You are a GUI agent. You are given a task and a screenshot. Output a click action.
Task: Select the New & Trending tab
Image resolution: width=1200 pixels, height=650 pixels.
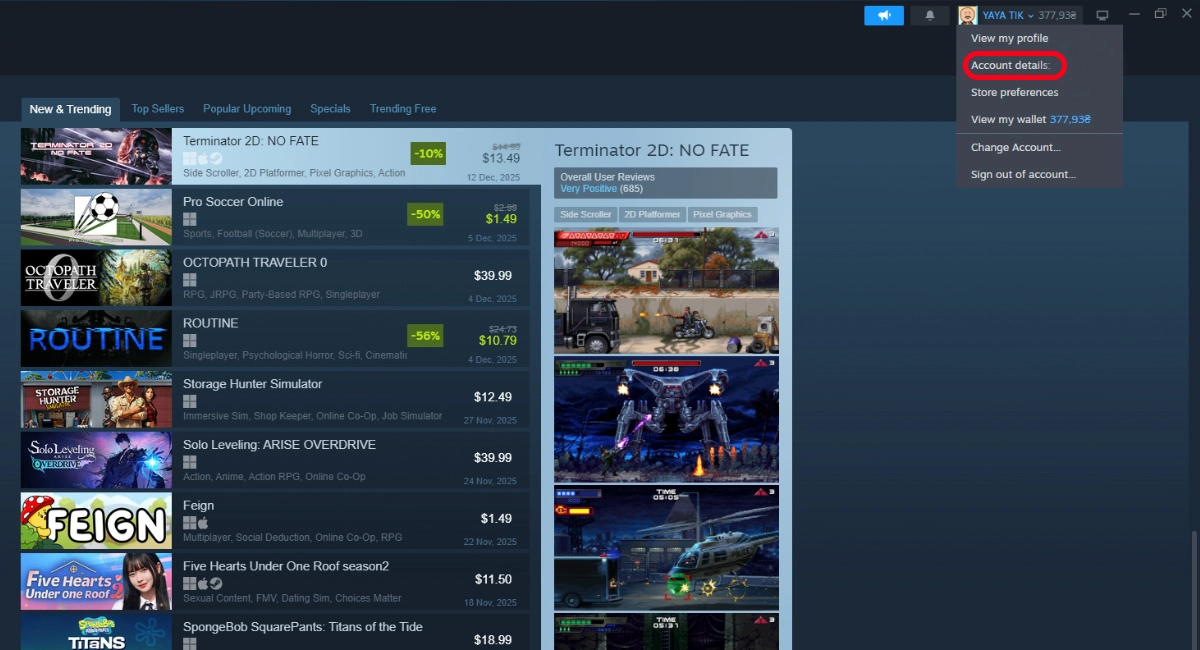[70, 109]
